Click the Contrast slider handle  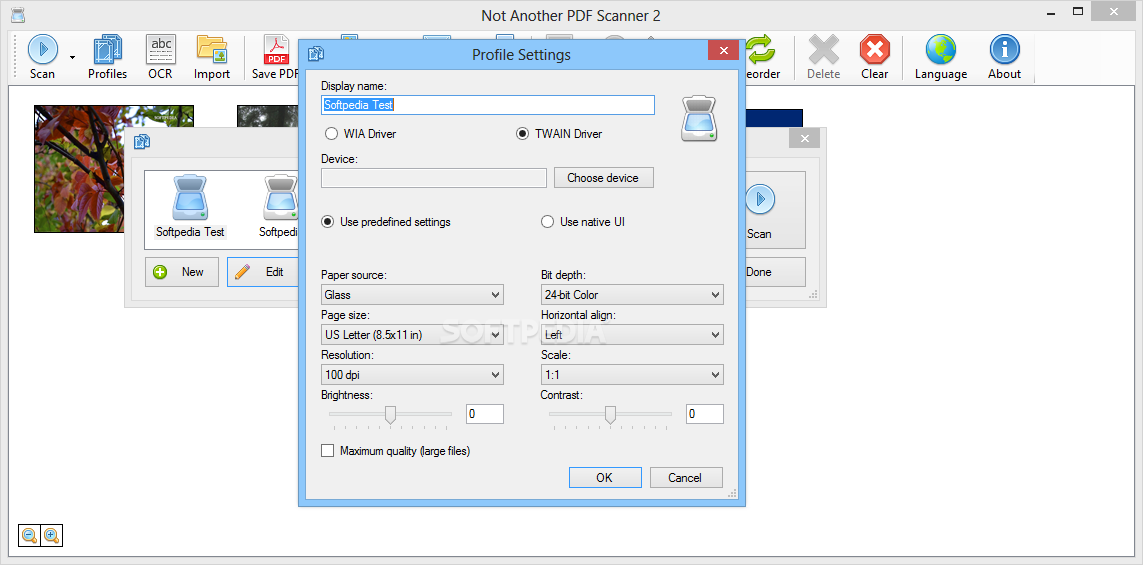(x=610, y=415)
